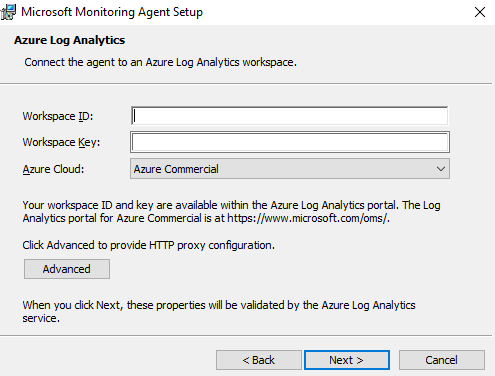
Task: Click the window title 'Microsoft Monitoring Agent Setup'
Action: point(112,12)
